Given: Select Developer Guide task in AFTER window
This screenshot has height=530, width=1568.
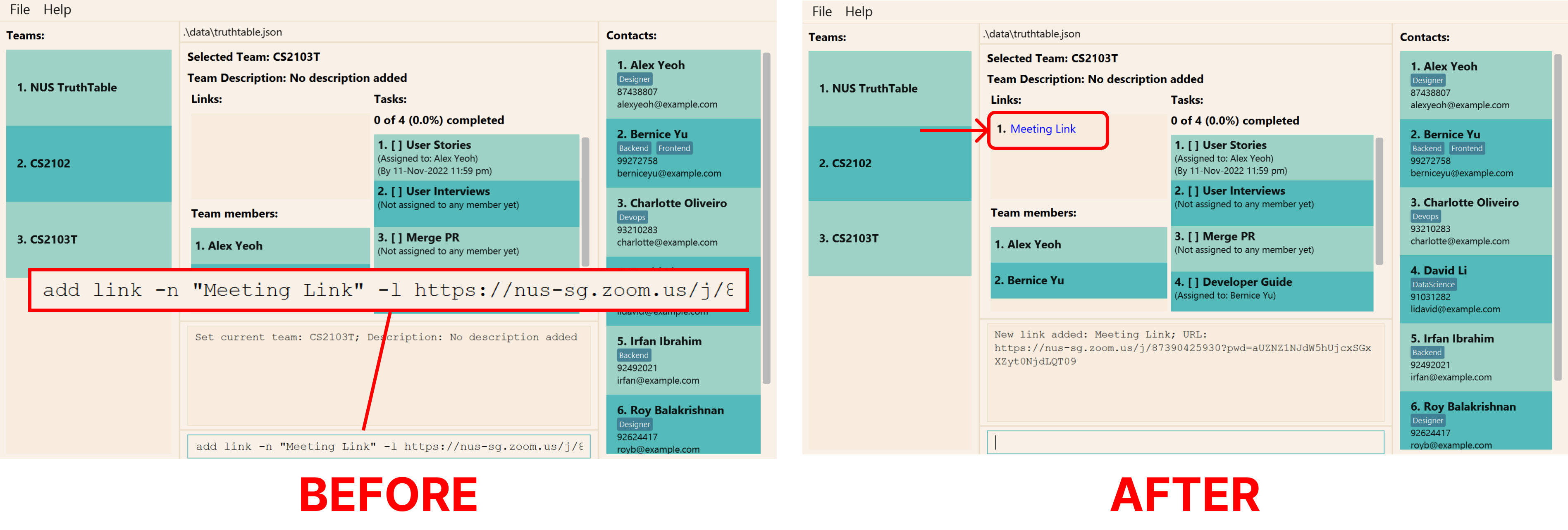Looking at the screenshot, I should coord(1272,292).
